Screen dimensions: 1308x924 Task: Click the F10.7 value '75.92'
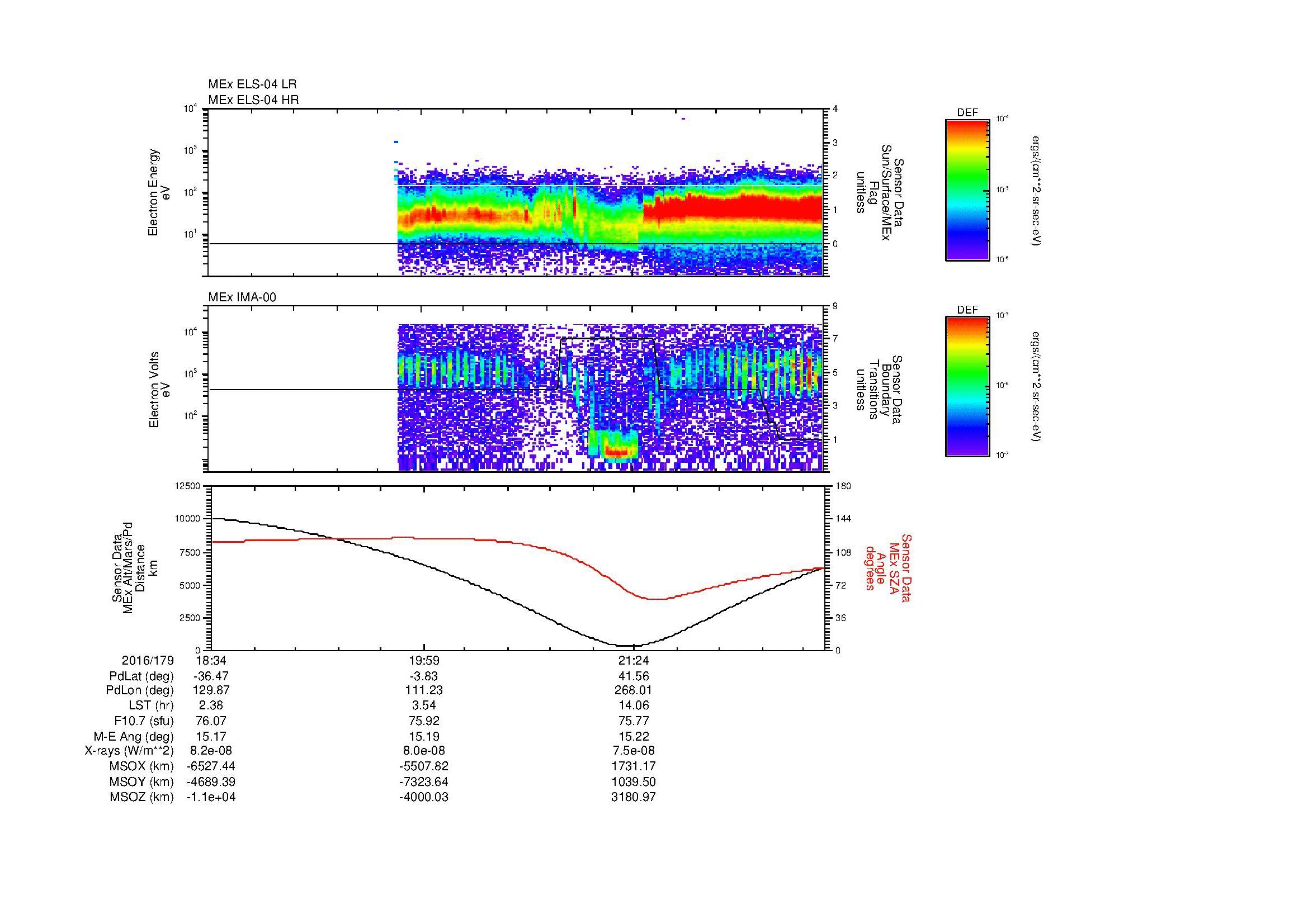coord(424,721)
